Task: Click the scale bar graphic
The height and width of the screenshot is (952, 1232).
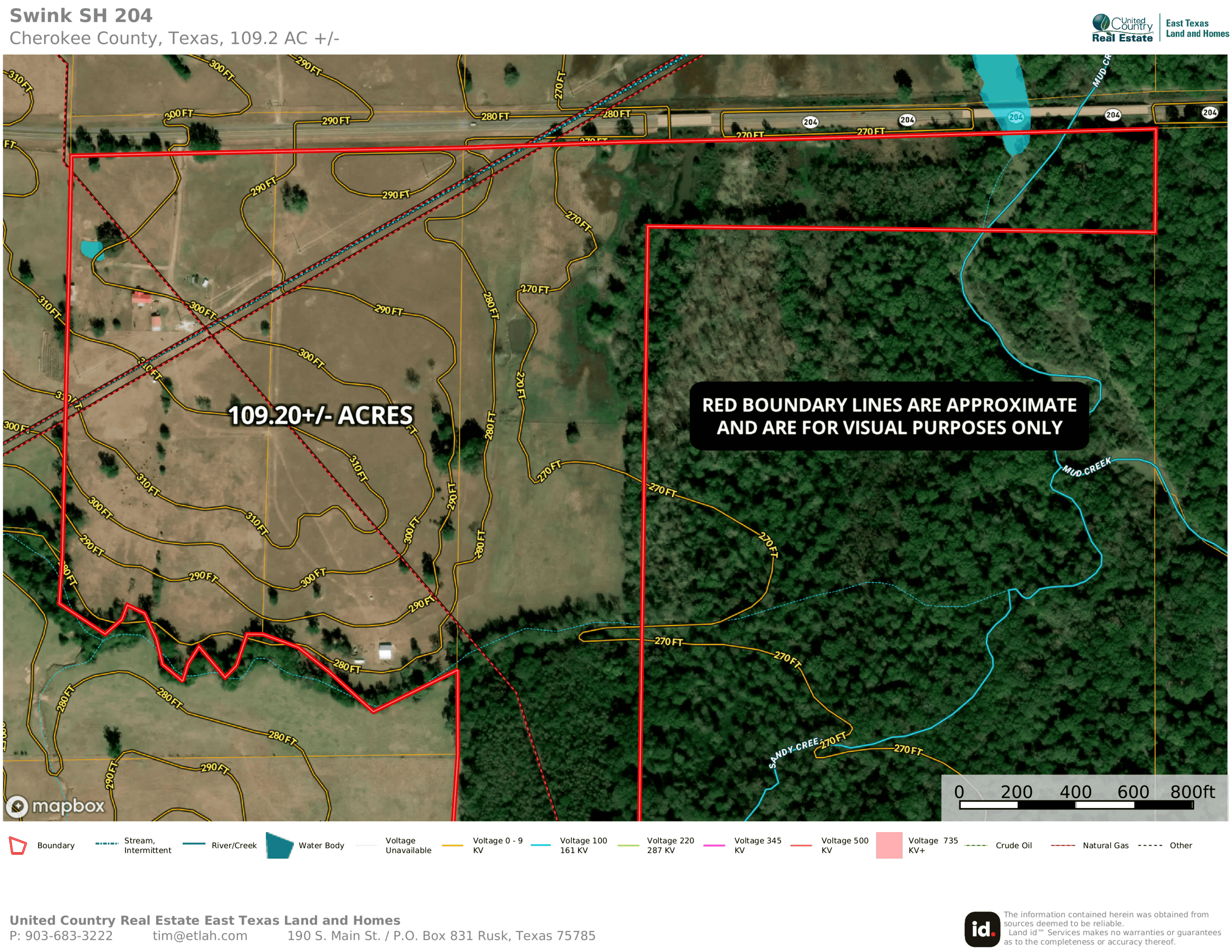Action: click(x=1076, y=805)
